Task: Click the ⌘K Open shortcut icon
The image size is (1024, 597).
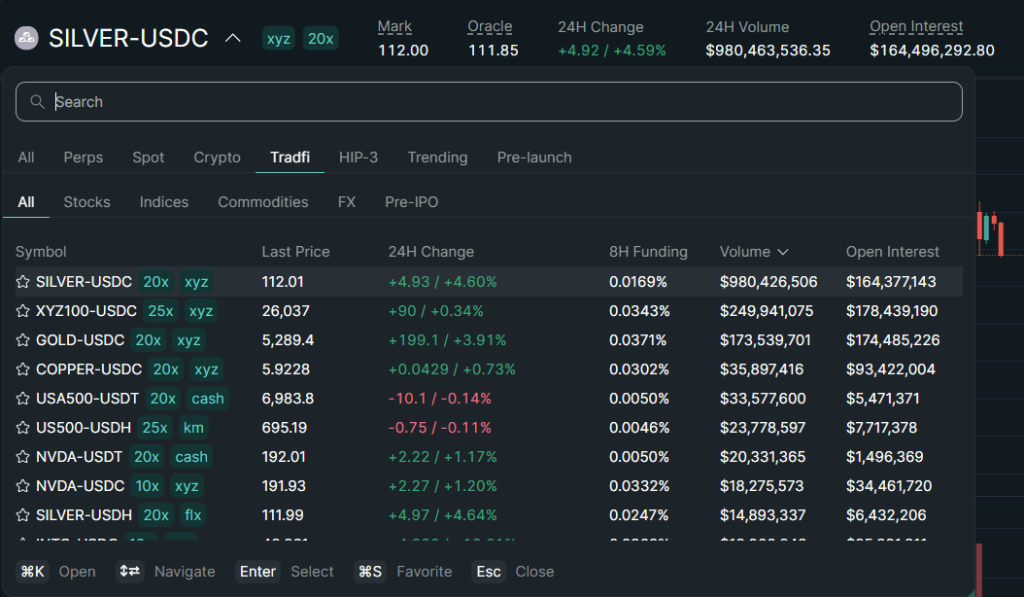Action: pos(33,571)
